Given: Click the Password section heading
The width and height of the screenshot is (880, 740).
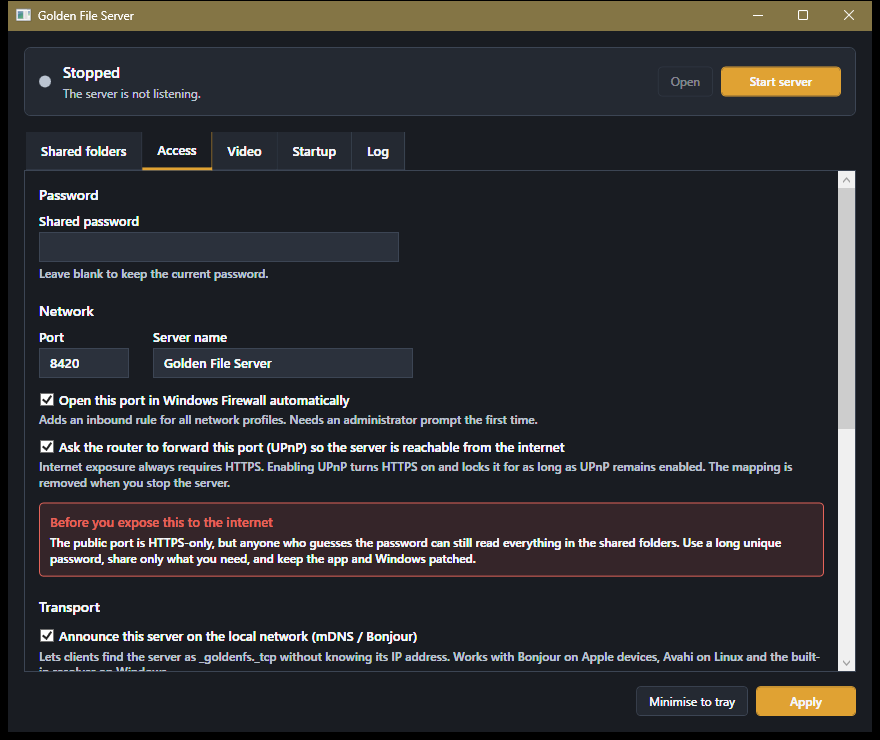Looking at the screenshot, I should 68,195.
